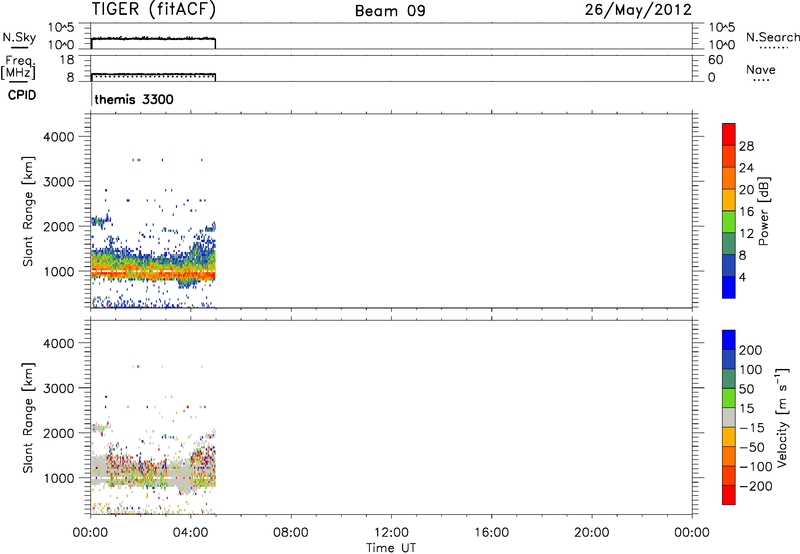
Task: Click the '3000' tick on velocity panel
Action: [59, 388]
